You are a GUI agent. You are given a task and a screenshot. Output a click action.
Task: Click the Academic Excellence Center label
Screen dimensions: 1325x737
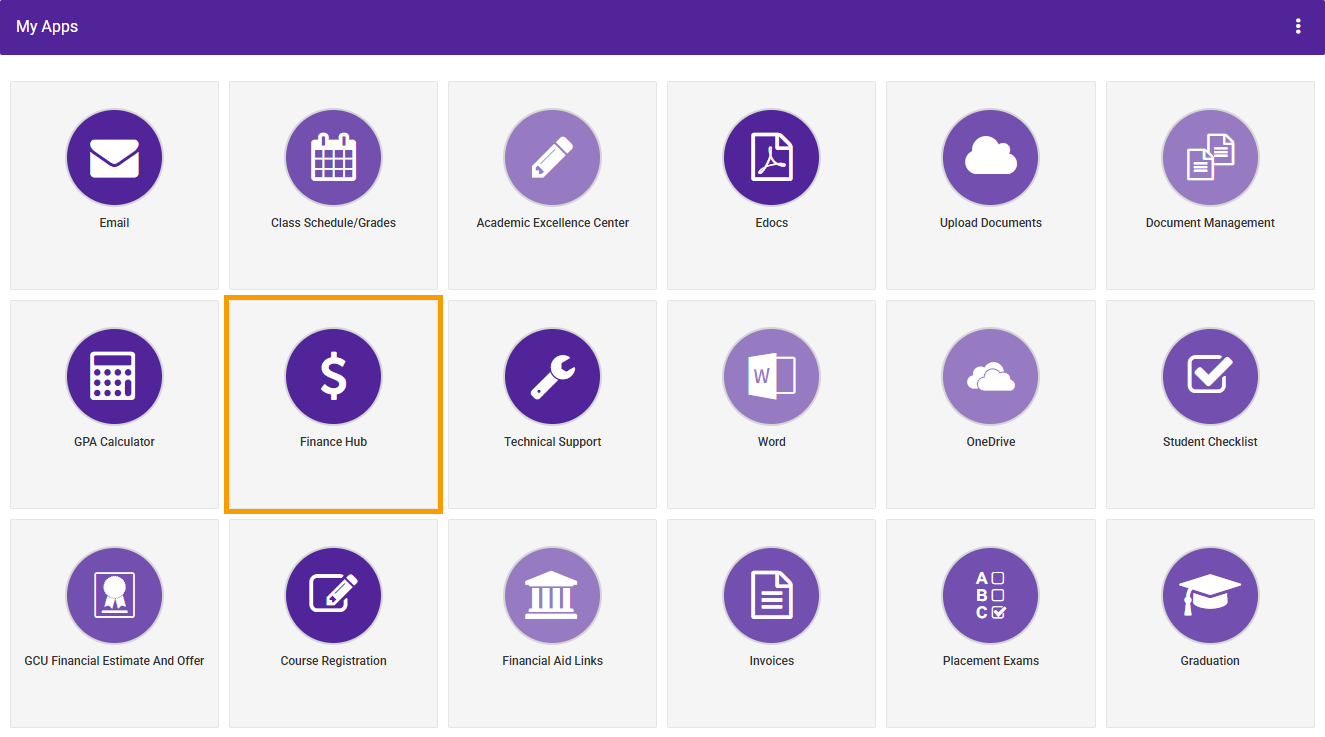point(552,223)
